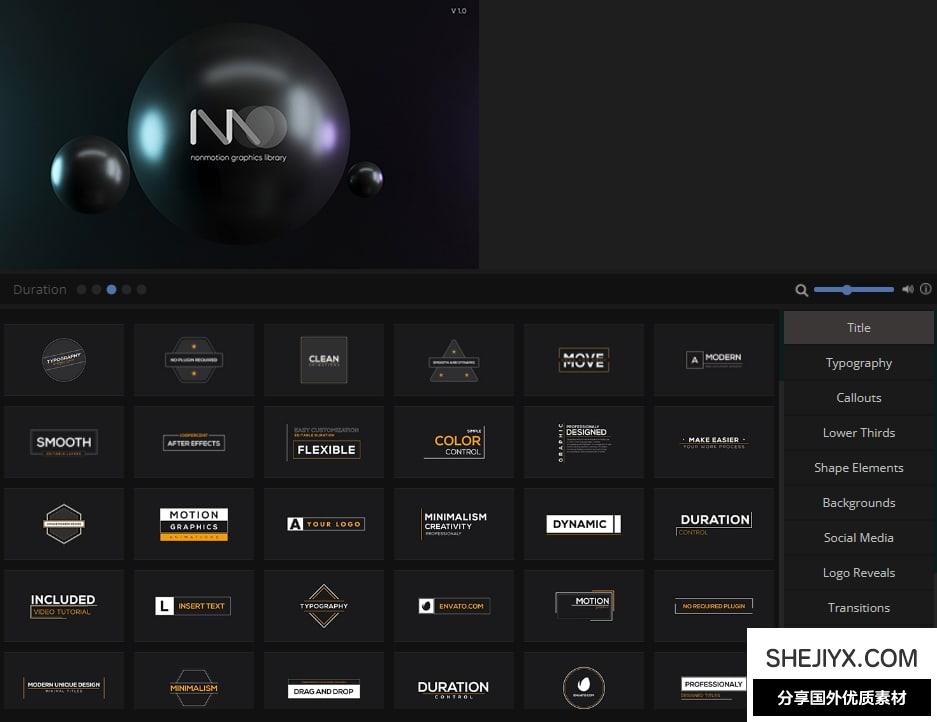
Task: Open the Callouts category
Action: click(x=858, y=398)
